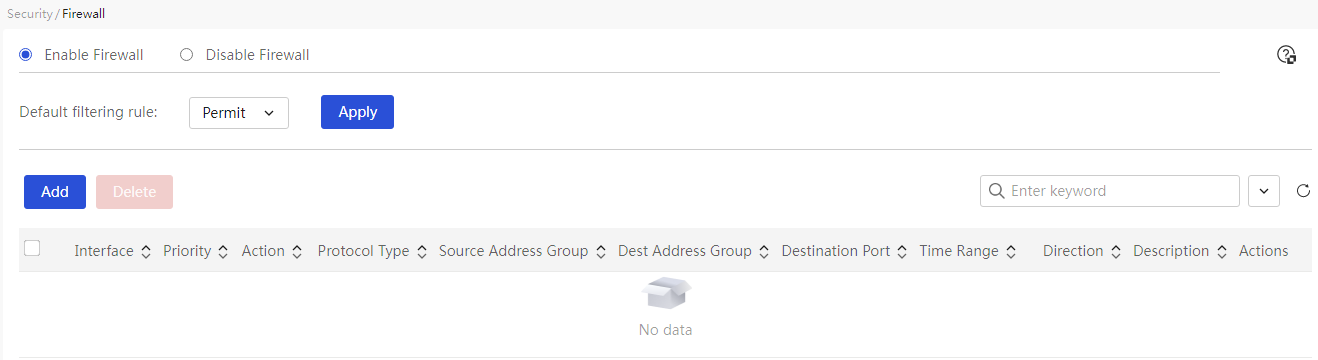Screen dimensions: 1318x360
Task: Click the Apply button
Action: (x=357, y=112)
